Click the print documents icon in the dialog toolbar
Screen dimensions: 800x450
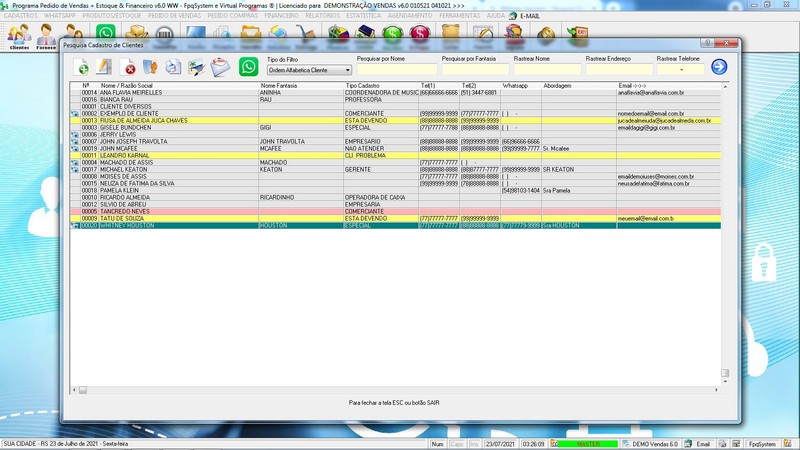pyautogui.click(x=173, y=67)
